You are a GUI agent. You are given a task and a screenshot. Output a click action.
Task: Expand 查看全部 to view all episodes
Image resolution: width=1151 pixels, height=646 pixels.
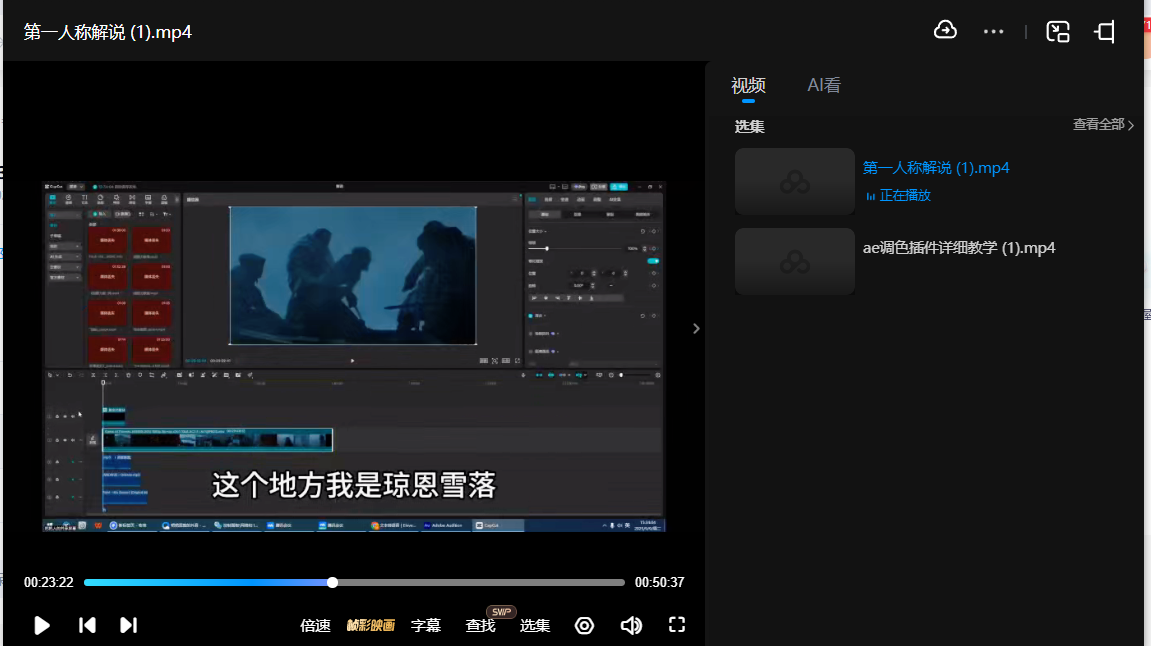(x=1103, y=125)
